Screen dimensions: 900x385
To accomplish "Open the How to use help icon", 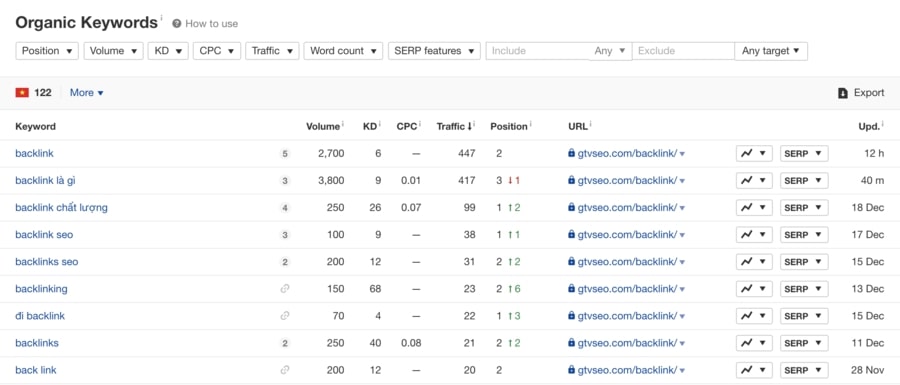I will [177, 24].
